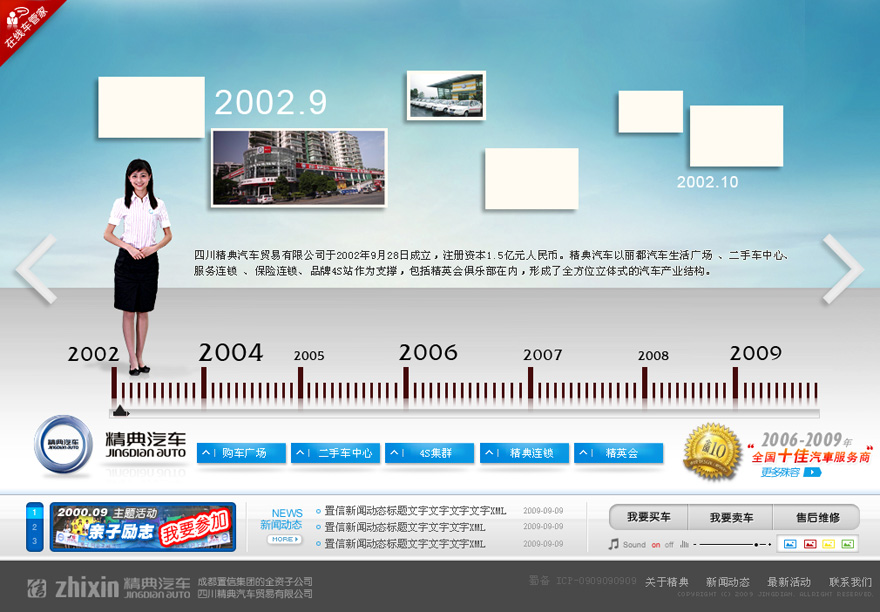Expand the 精典连锁 menu
The image size is (880, 612).
524,453
